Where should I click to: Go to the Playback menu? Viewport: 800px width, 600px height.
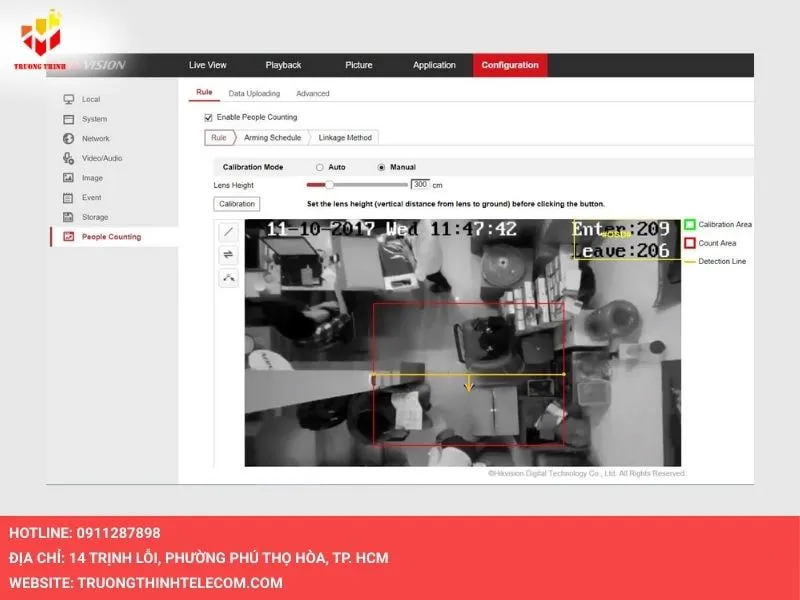[x=283, y=65]
